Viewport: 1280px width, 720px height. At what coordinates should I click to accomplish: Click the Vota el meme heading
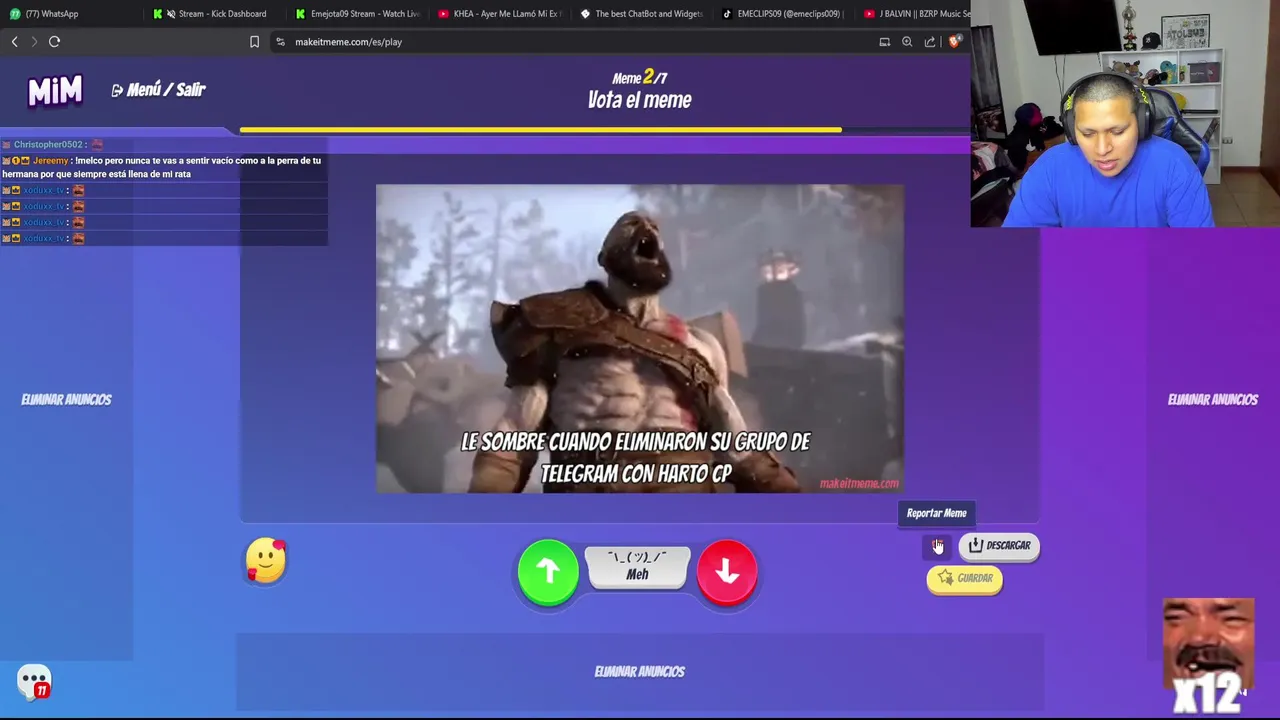coord(640,100)
